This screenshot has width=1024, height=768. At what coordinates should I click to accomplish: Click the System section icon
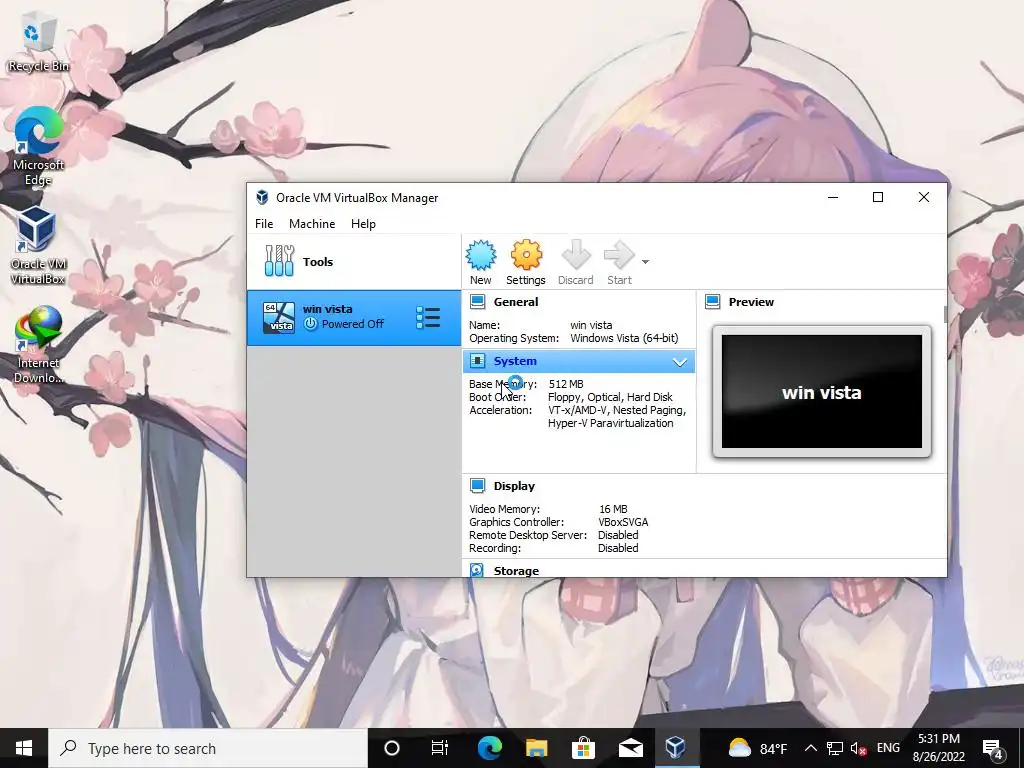point(477,360)
